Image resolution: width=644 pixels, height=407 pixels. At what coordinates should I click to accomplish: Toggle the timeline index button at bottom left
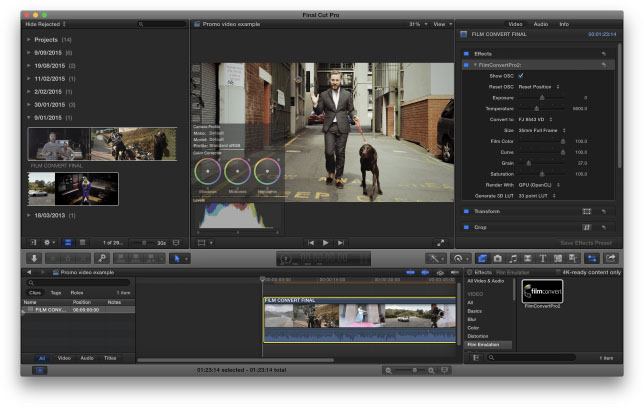40,370
